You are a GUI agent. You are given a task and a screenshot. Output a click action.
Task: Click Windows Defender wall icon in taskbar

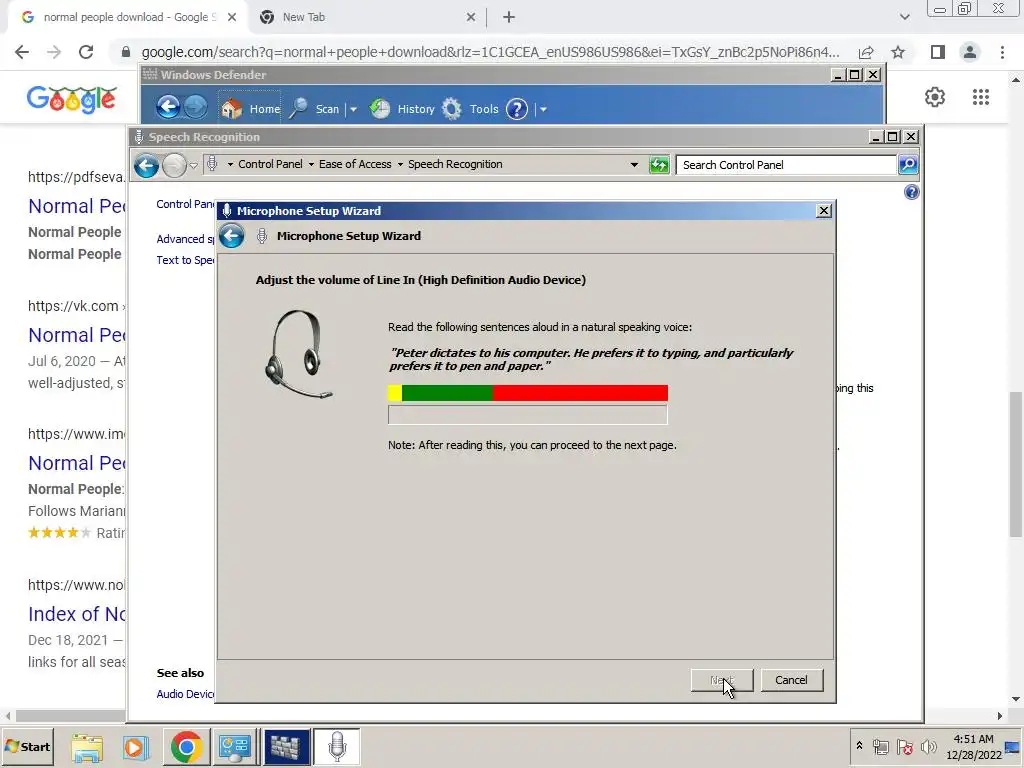286,747
